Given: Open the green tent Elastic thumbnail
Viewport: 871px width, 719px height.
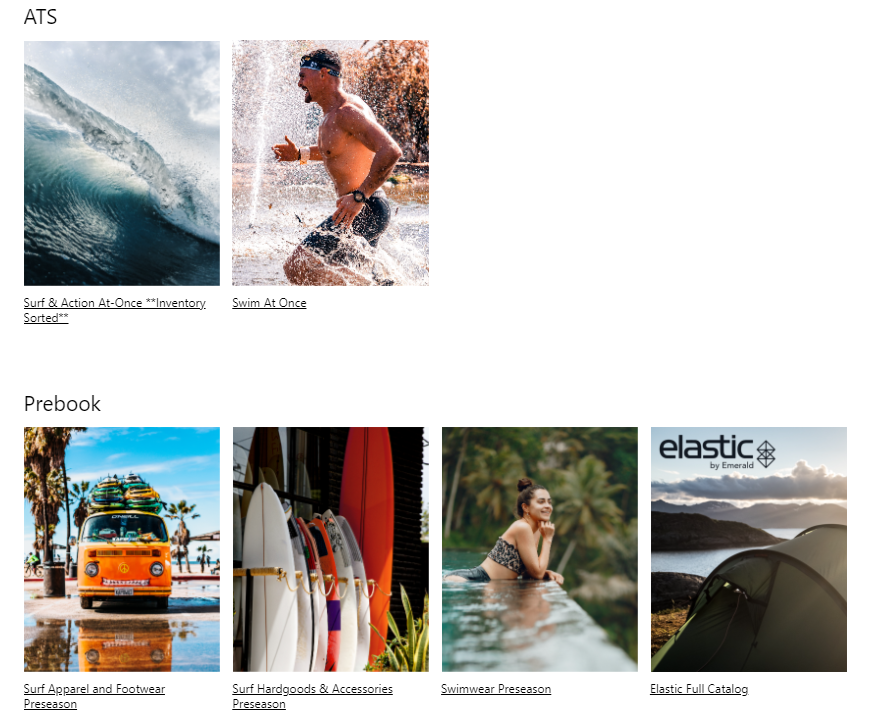Looking at the screenshot, I should 749,550.
